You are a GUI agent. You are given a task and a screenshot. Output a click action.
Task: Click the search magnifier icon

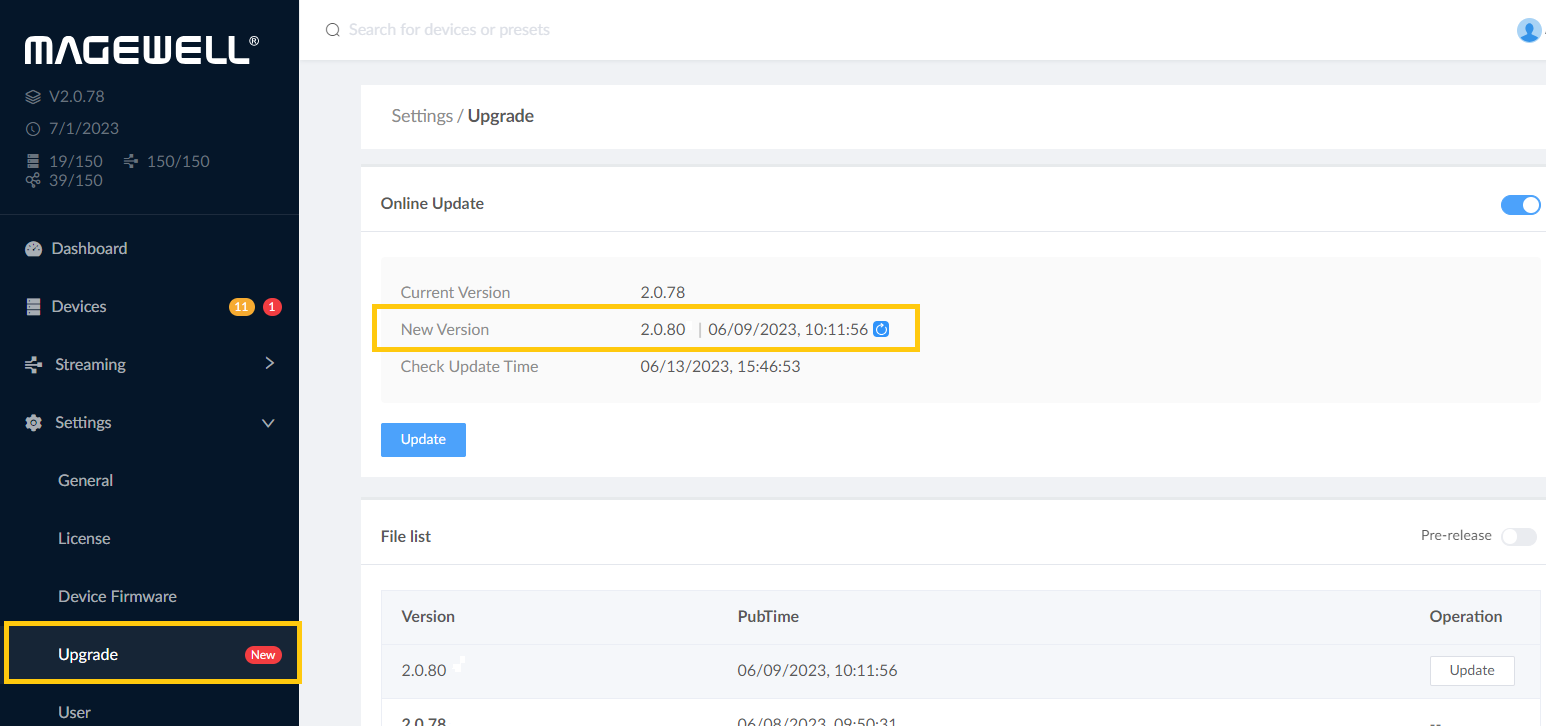333,30
